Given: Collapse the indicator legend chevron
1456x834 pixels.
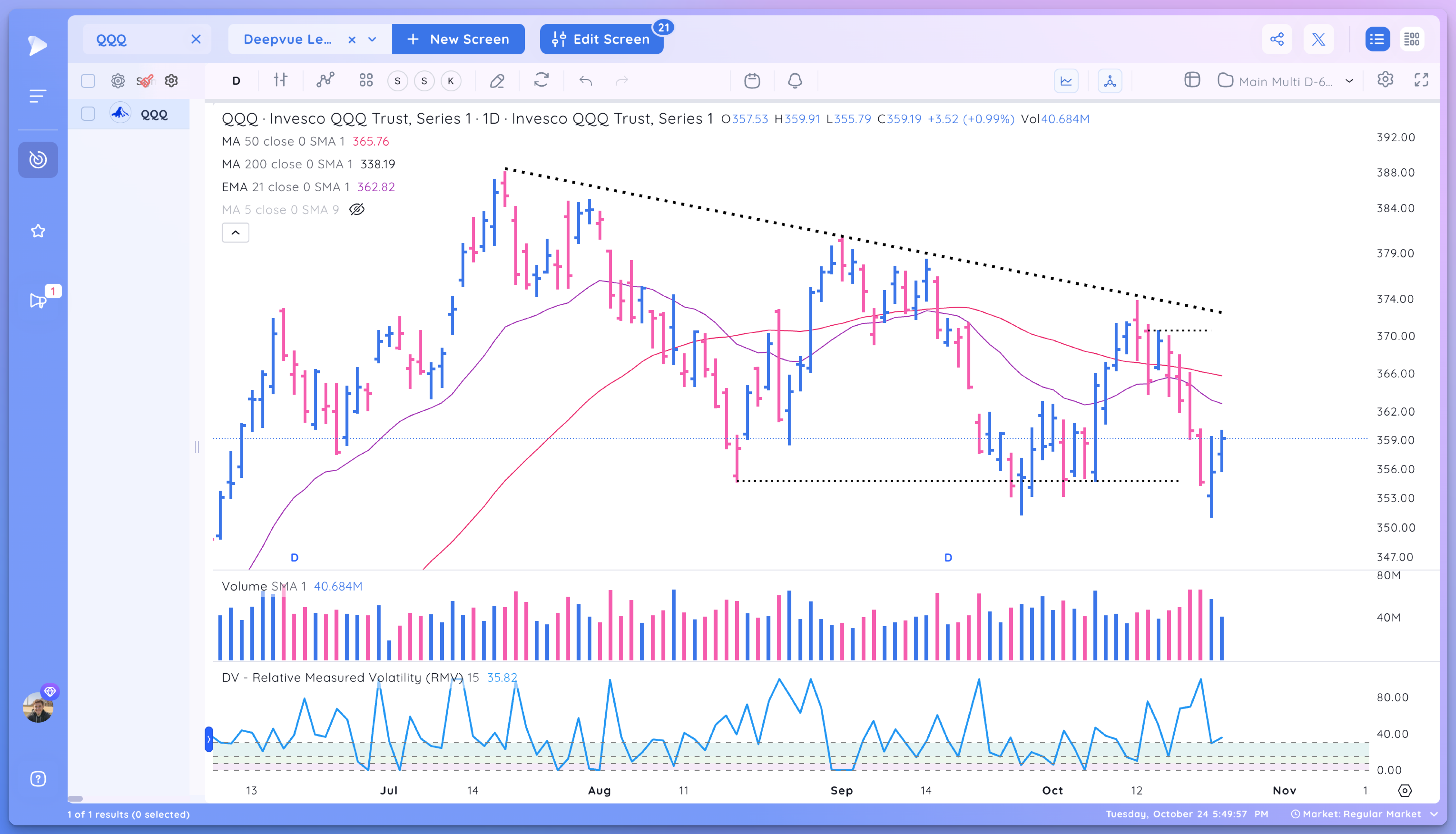Looking at the screenshot, I should 236,233.
